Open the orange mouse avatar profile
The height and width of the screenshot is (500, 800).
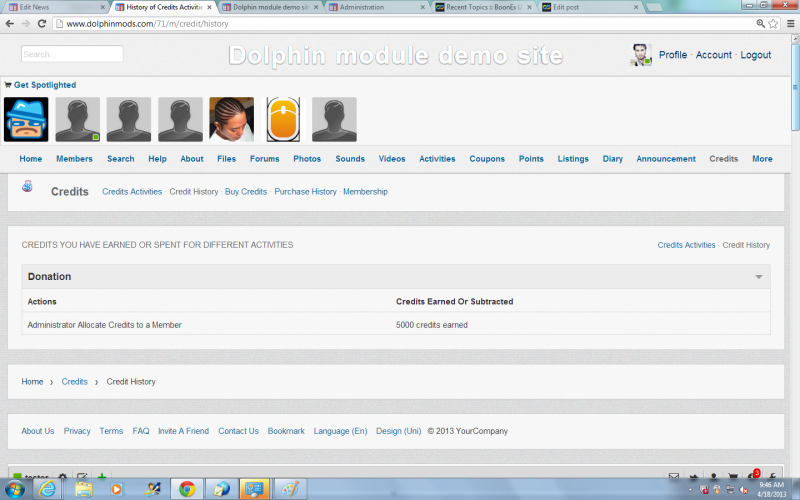click(x=283, y=119)
